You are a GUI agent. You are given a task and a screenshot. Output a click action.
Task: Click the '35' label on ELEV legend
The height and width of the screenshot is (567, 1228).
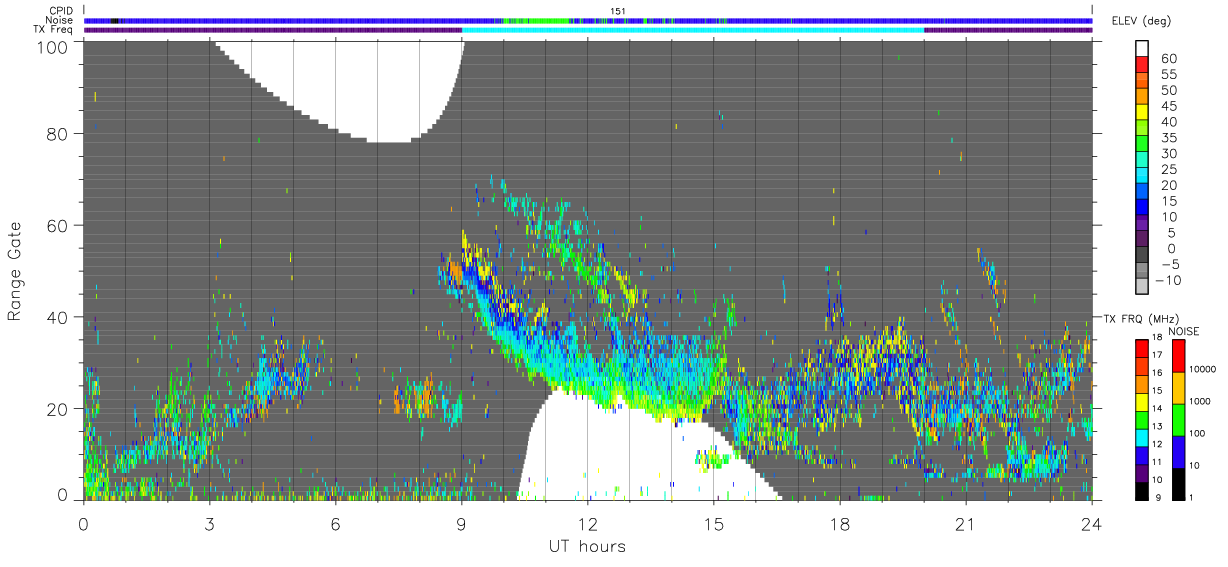pos(1168,138)
